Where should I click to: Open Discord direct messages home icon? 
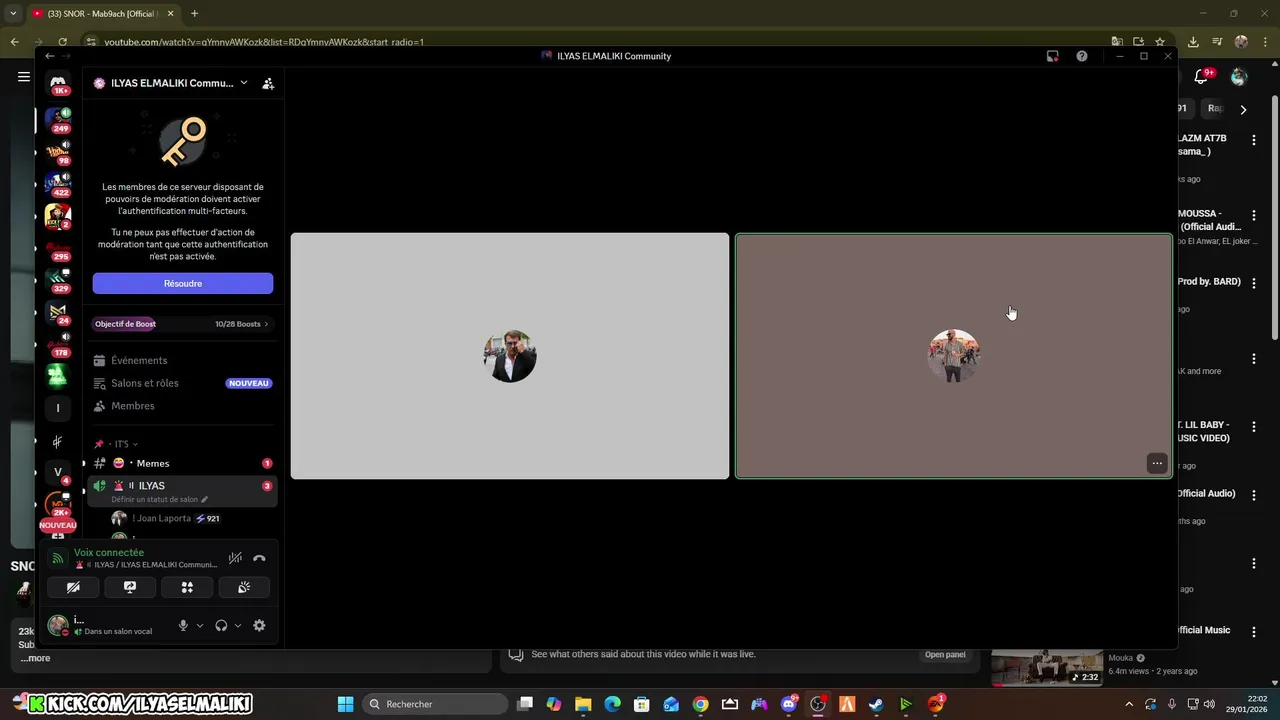(x=58, y=84)
